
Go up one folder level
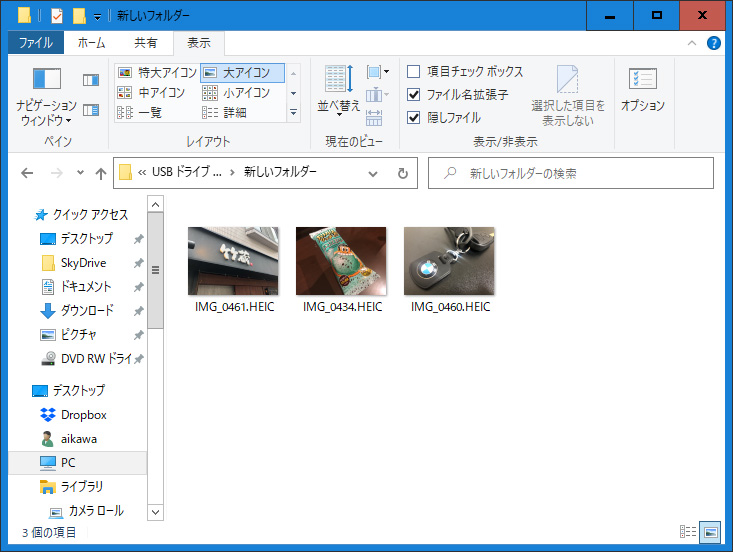pos(101,174)
